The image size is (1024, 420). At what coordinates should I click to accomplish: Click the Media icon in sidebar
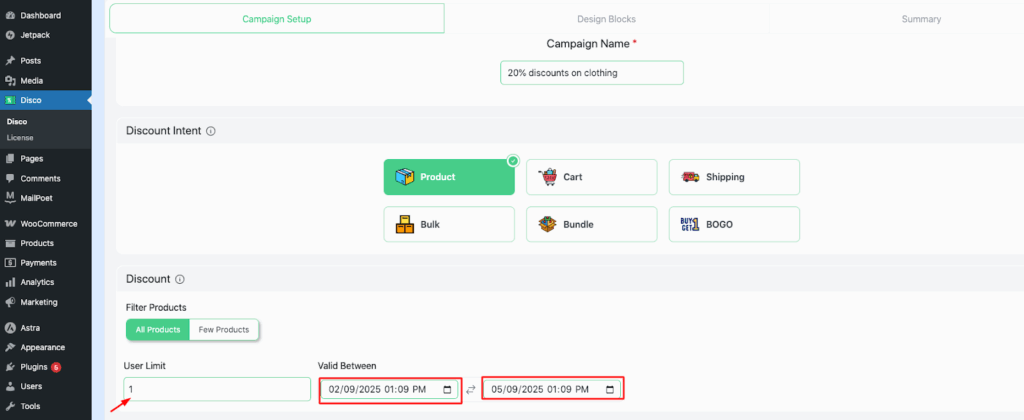(10, 81)
